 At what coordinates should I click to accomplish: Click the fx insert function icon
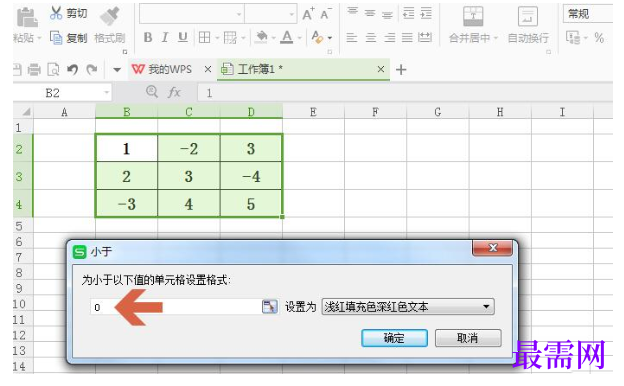[x=174, y=93]
